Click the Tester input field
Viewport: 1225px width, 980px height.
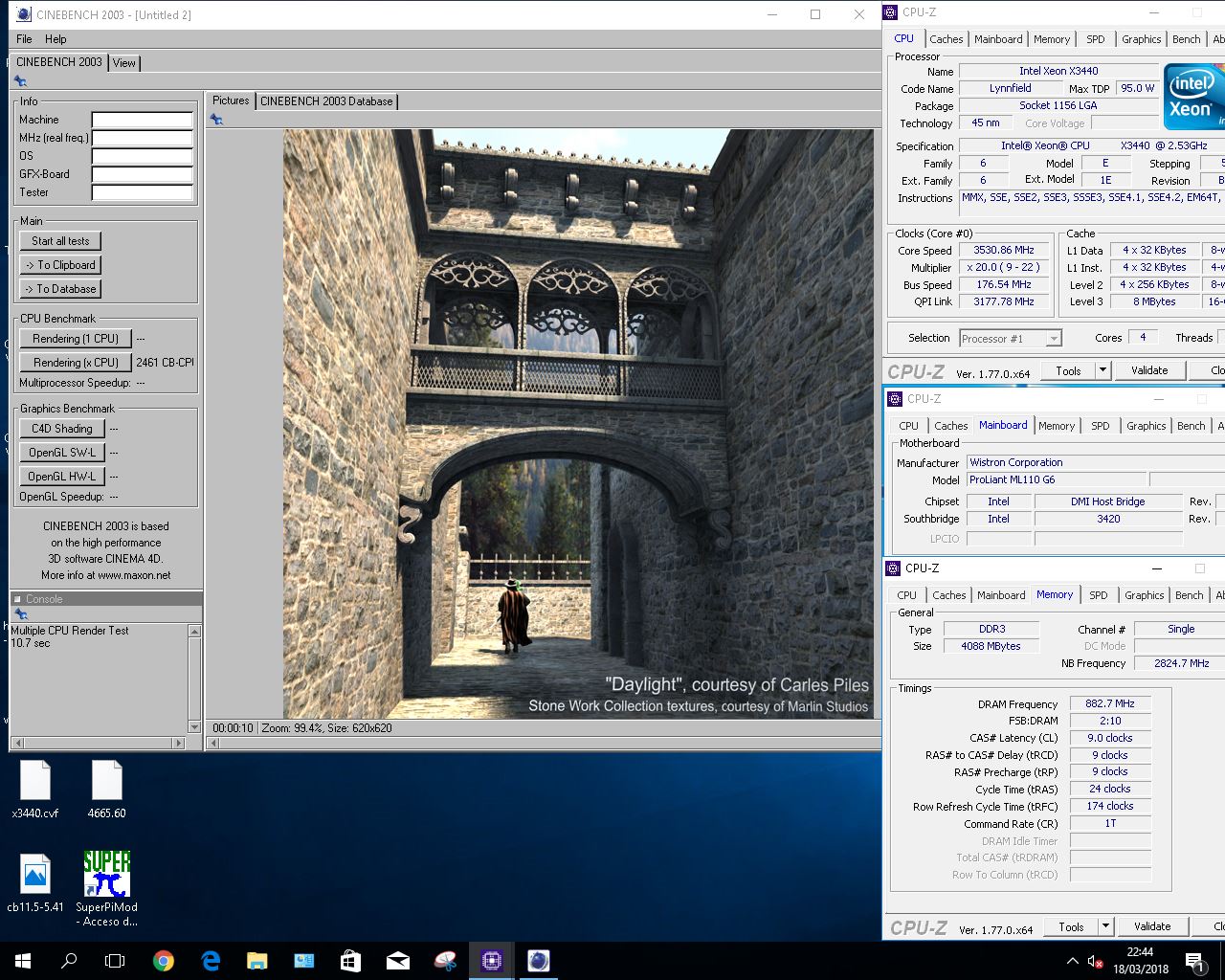tap(143, 192)
